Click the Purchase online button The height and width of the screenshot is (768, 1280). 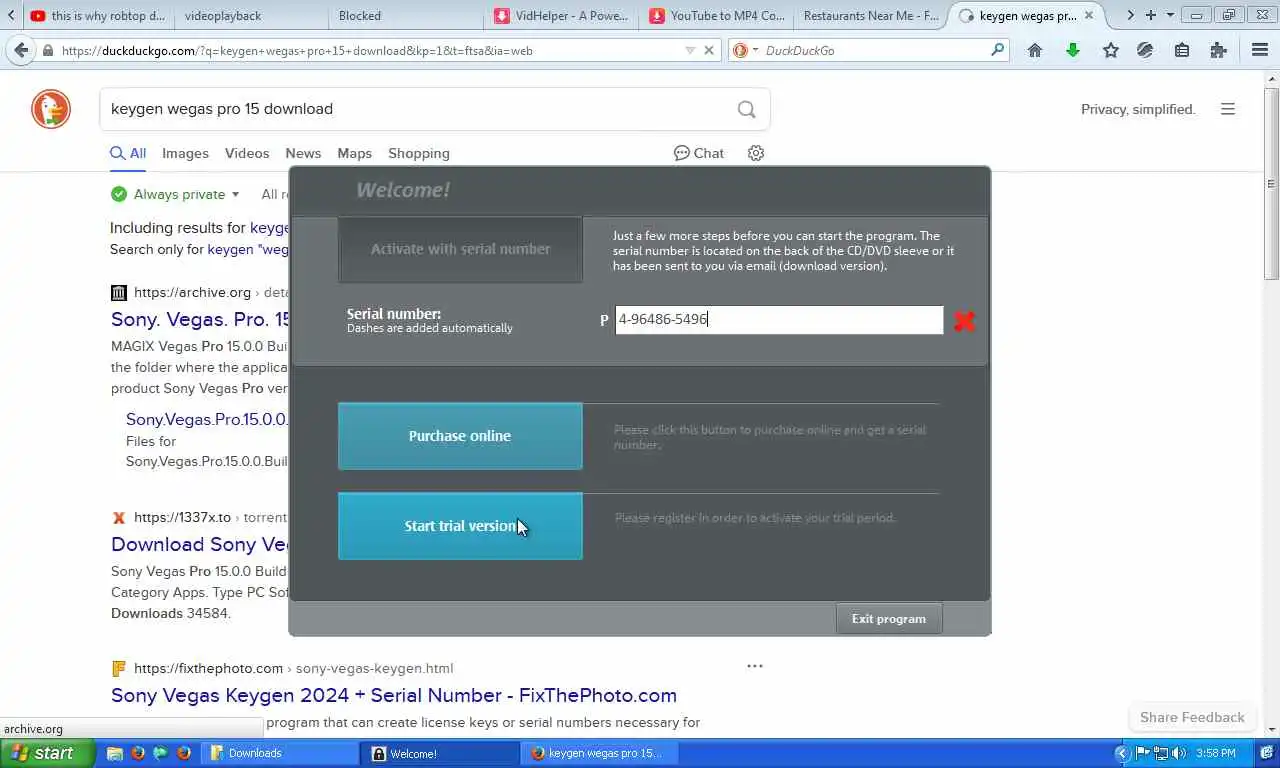click(460, 436)
